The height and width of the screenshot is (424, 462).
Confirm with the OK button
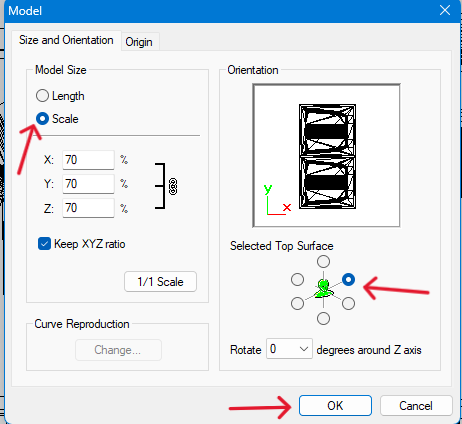(335, 406)
